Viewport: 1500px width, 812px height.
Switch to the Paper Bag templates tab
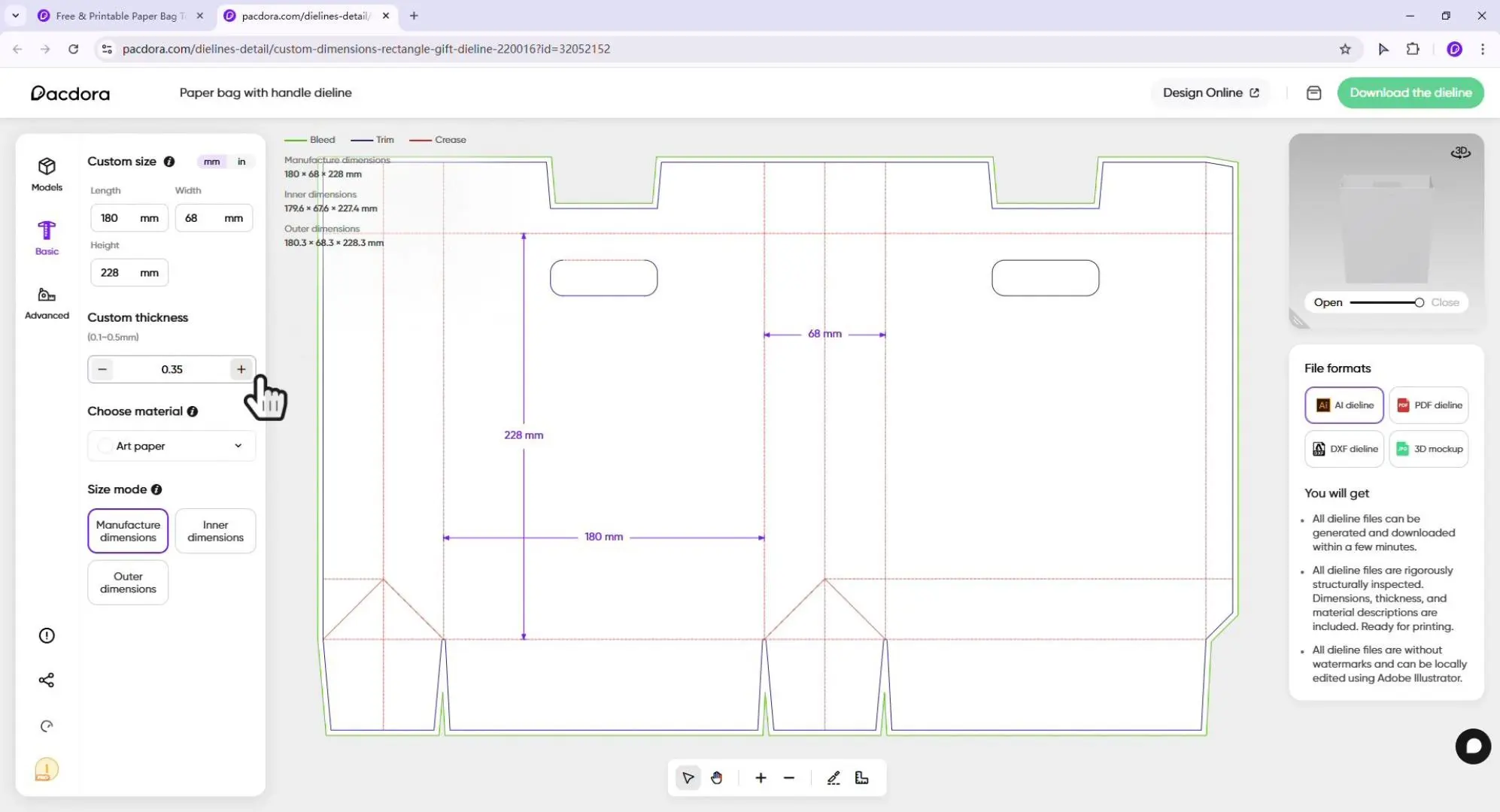click(x=117, y=16)
